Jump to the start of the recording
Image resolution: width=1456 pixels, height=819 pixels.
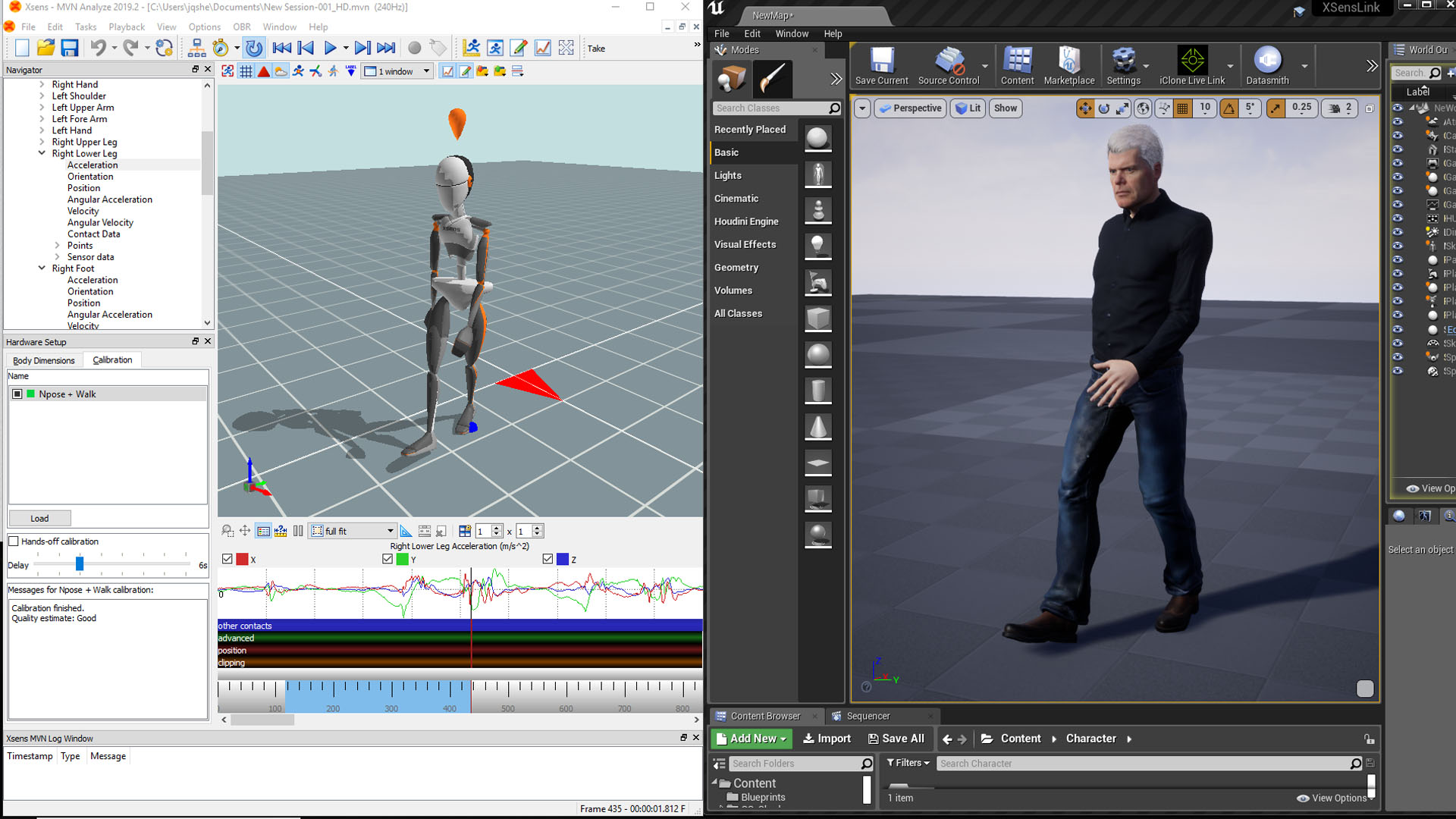pyautogui.click(x=281, y=49)
